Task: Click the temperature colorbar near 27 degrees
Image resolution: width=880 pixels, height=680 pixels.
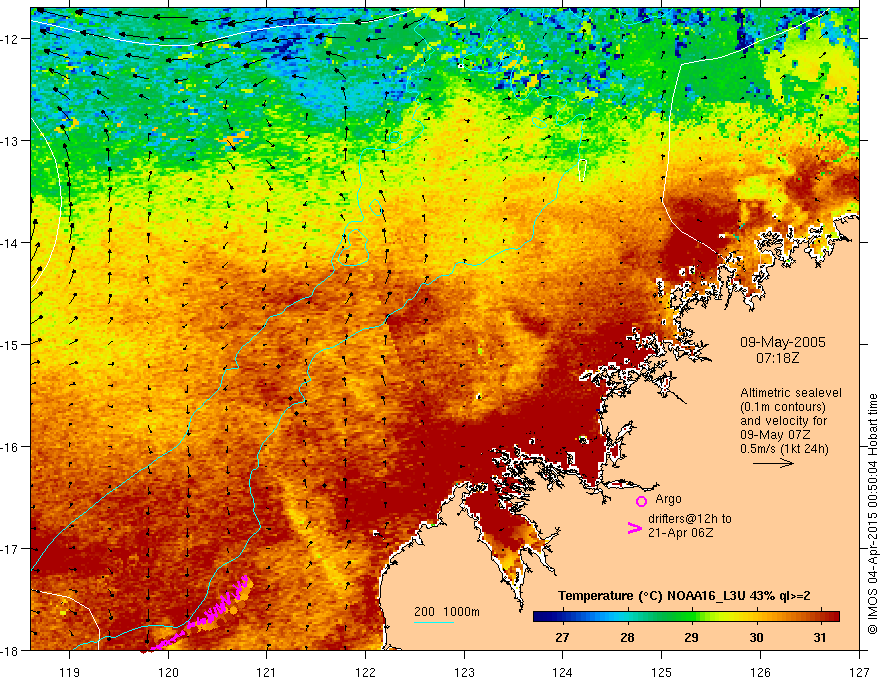Action: (562, 617)
